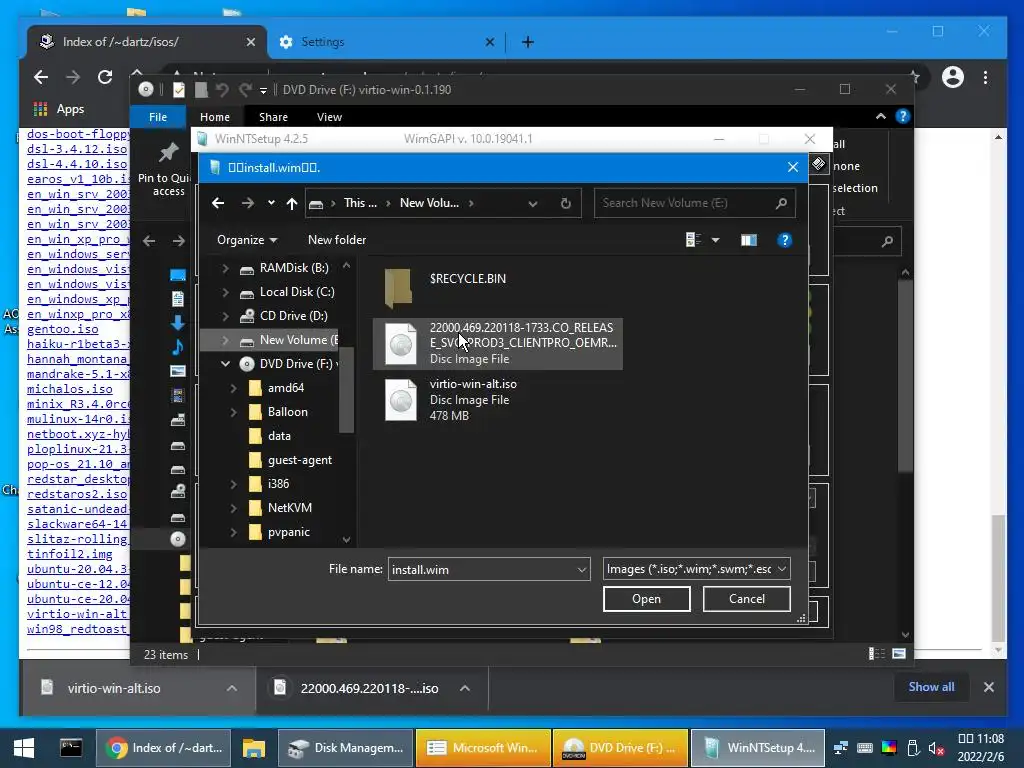Open the michalos.iso link
Image resolution: width=1024 pixels, height=768 pixels.
point(69,389)
